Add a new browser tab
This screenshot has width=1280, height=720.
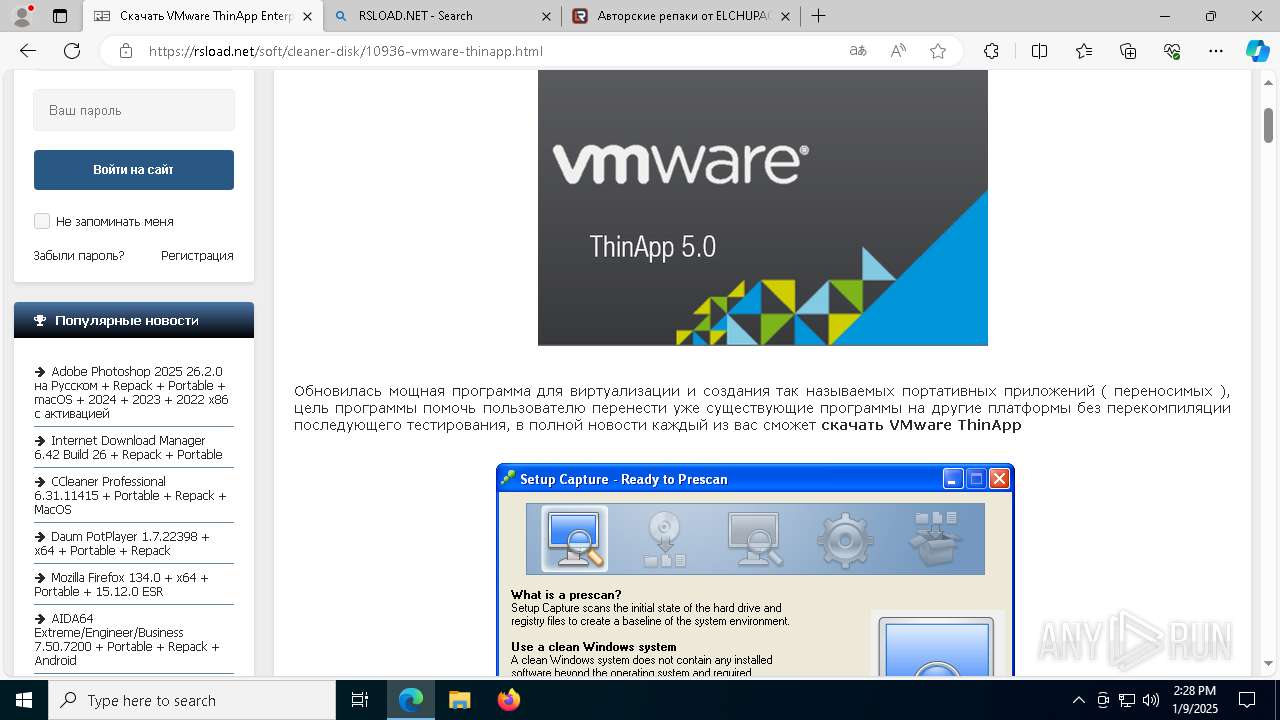point(818,16)
